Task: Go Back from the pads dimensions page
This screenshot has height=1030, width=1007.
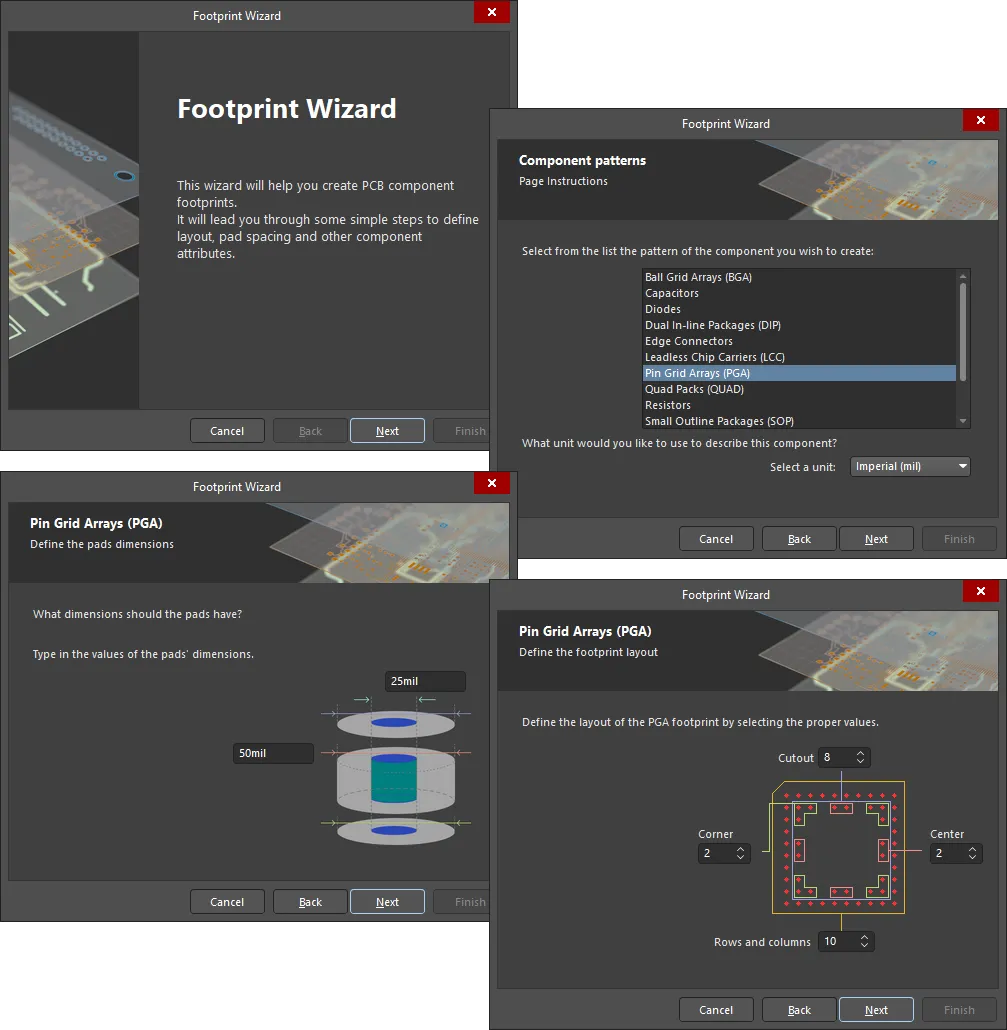Action: 310,902
